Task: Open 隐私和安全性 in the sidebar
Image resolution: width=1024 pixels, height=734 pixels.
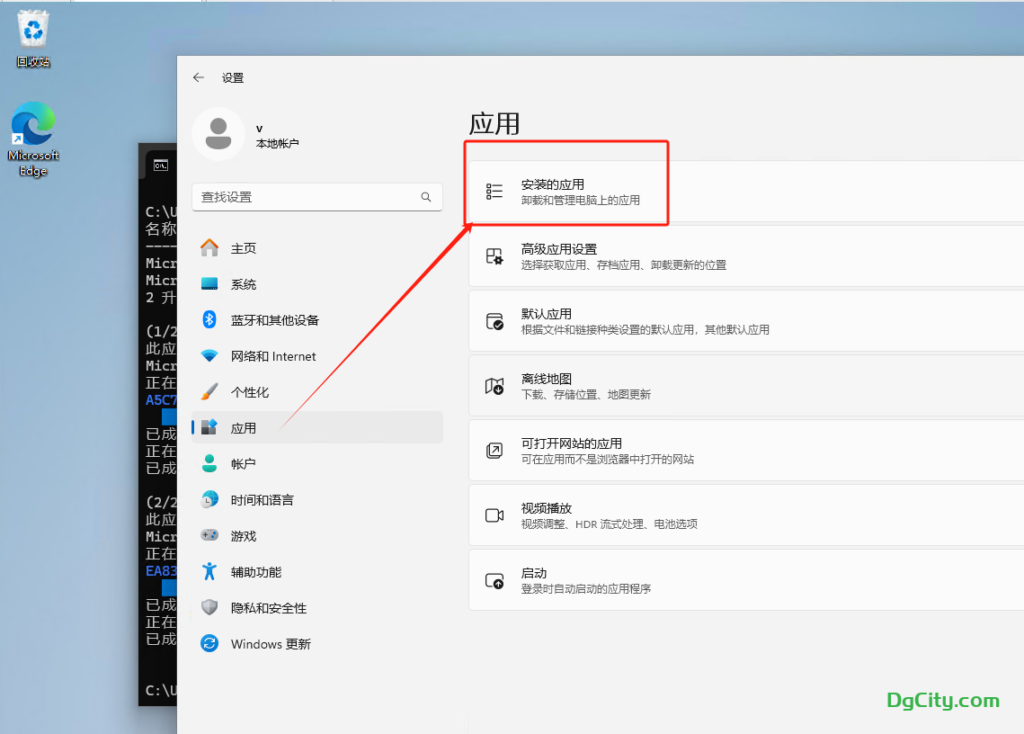Action: click(x=268, y=608)
